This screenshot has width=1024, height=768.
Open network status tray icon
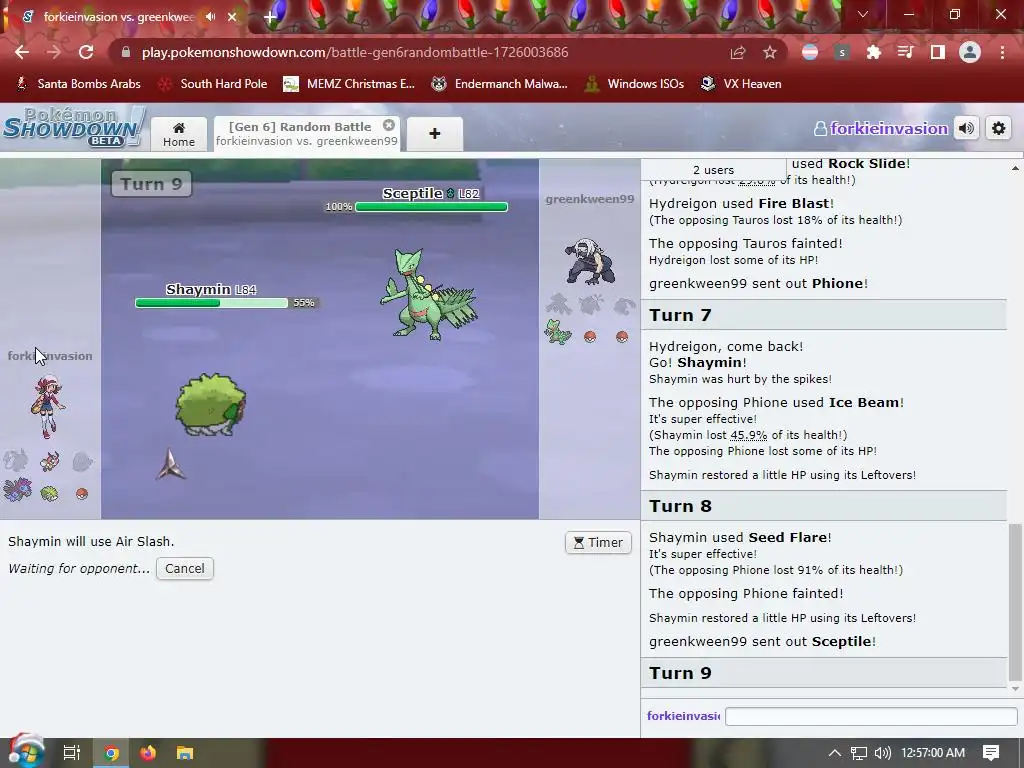tap(859, 753)
